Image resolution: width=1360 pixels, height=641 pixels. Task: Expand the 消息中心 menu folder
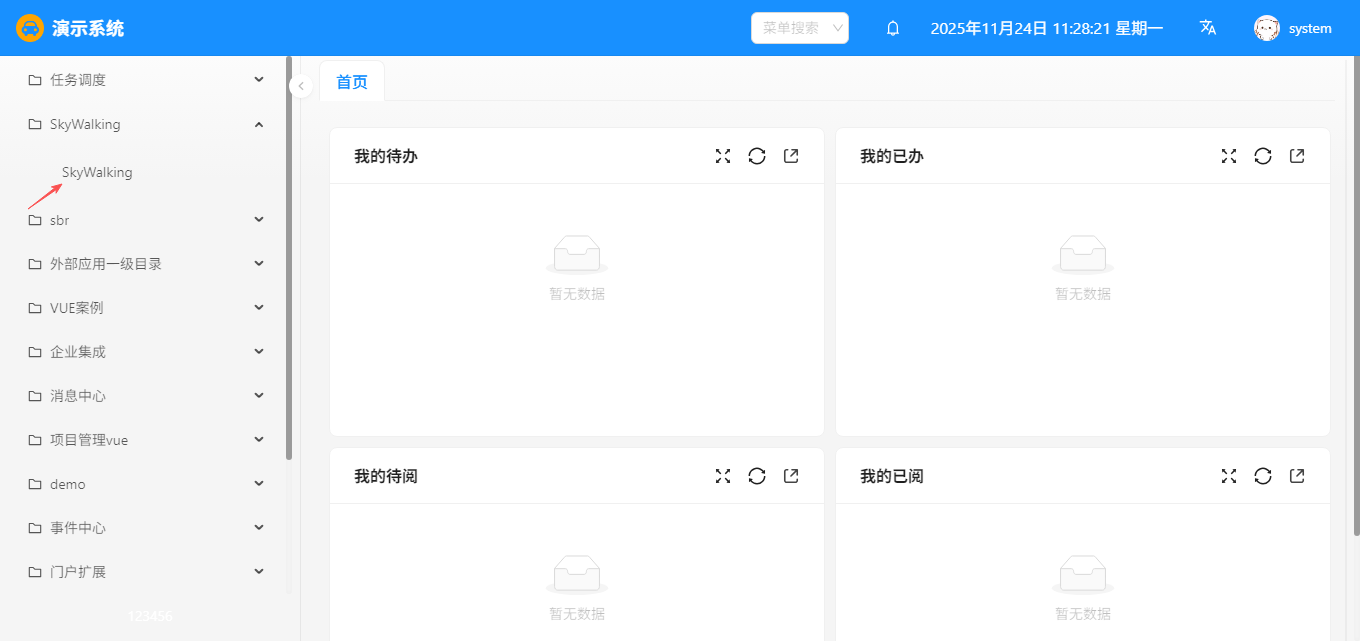coord(146,396)
